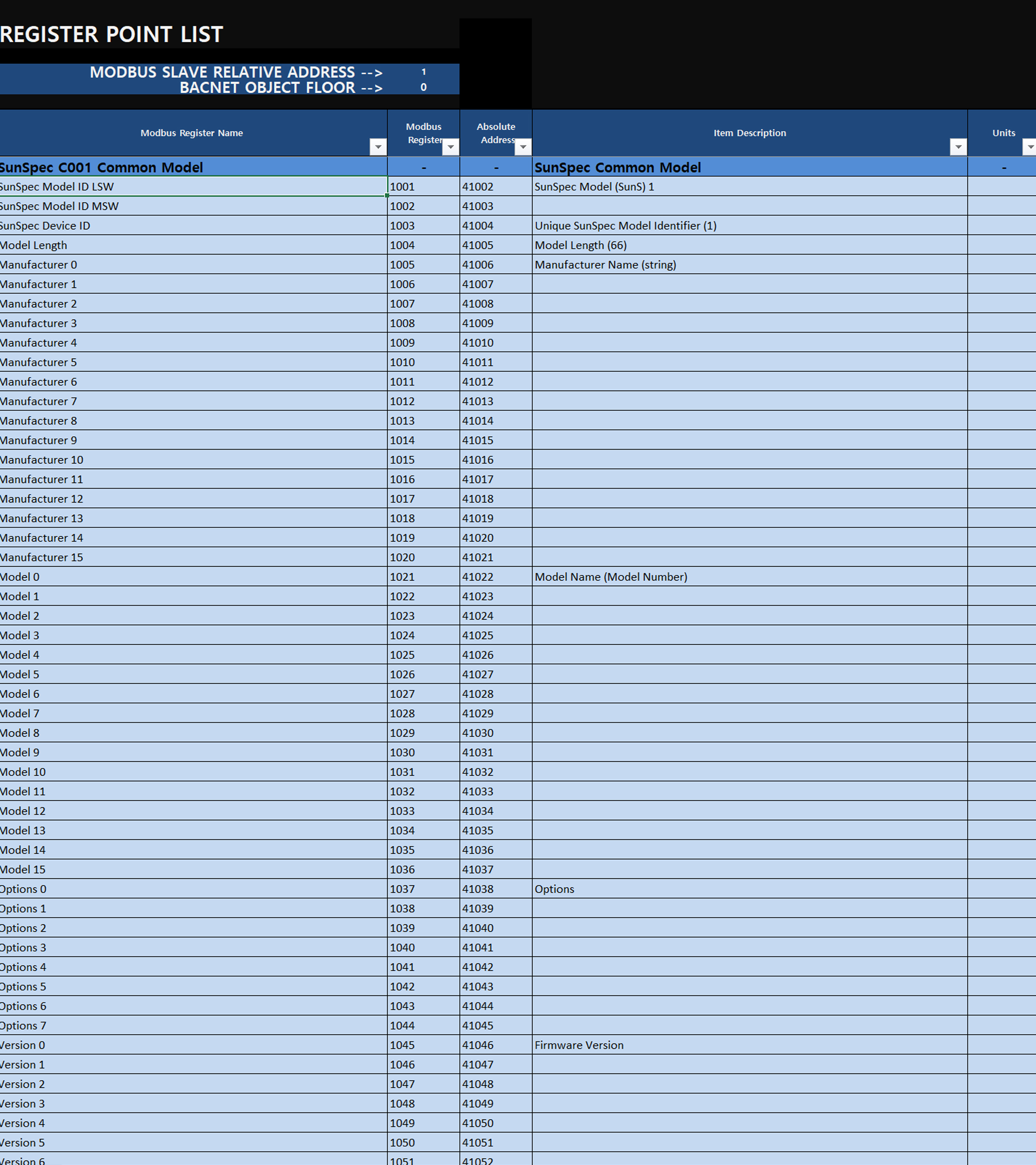Viewport: 1036px width, 1165px height.
Task: Select the Modbus slave relative address value 1
Action: click(x=424, y=72)
